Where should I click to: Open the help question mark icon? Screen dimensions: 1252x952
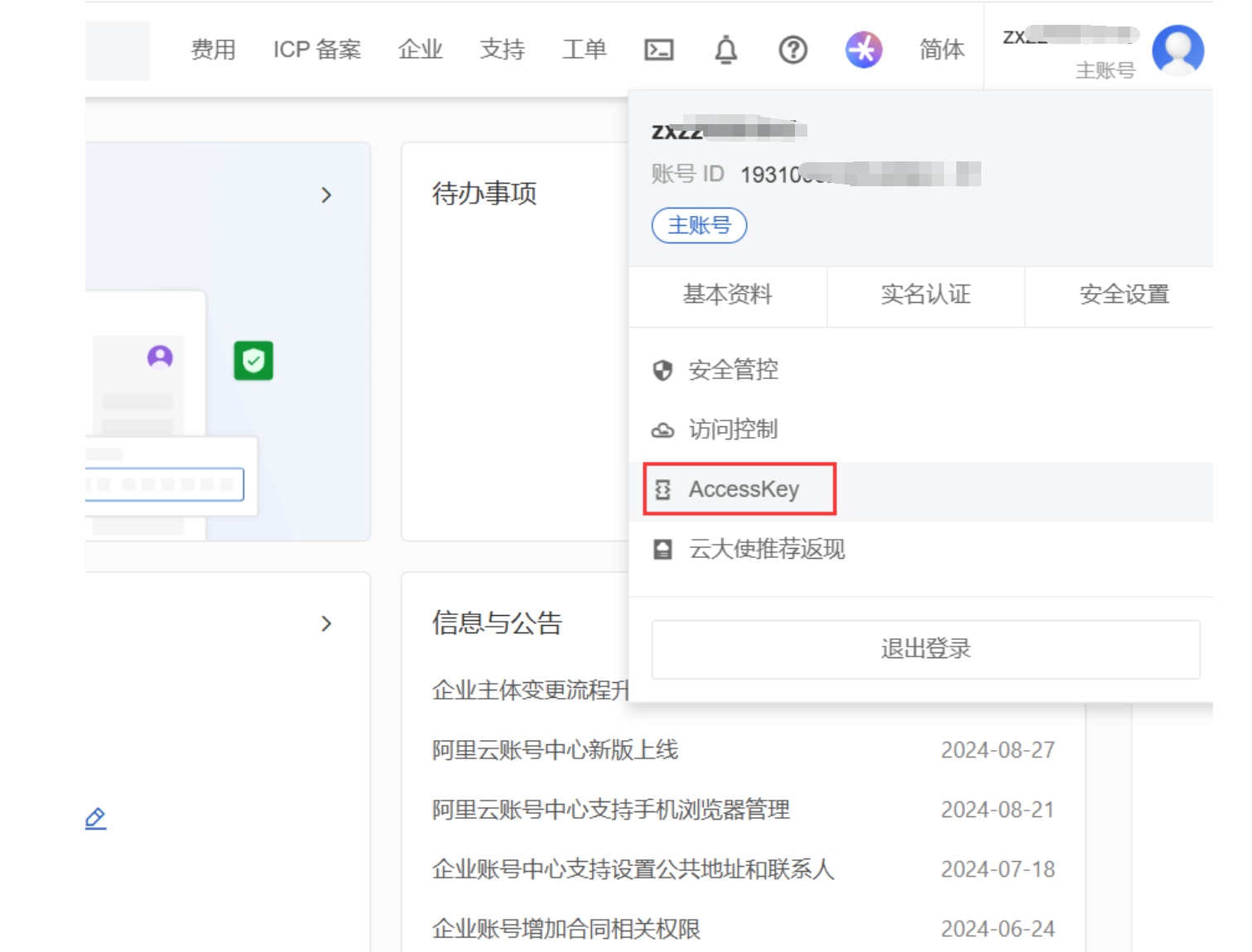792,50
